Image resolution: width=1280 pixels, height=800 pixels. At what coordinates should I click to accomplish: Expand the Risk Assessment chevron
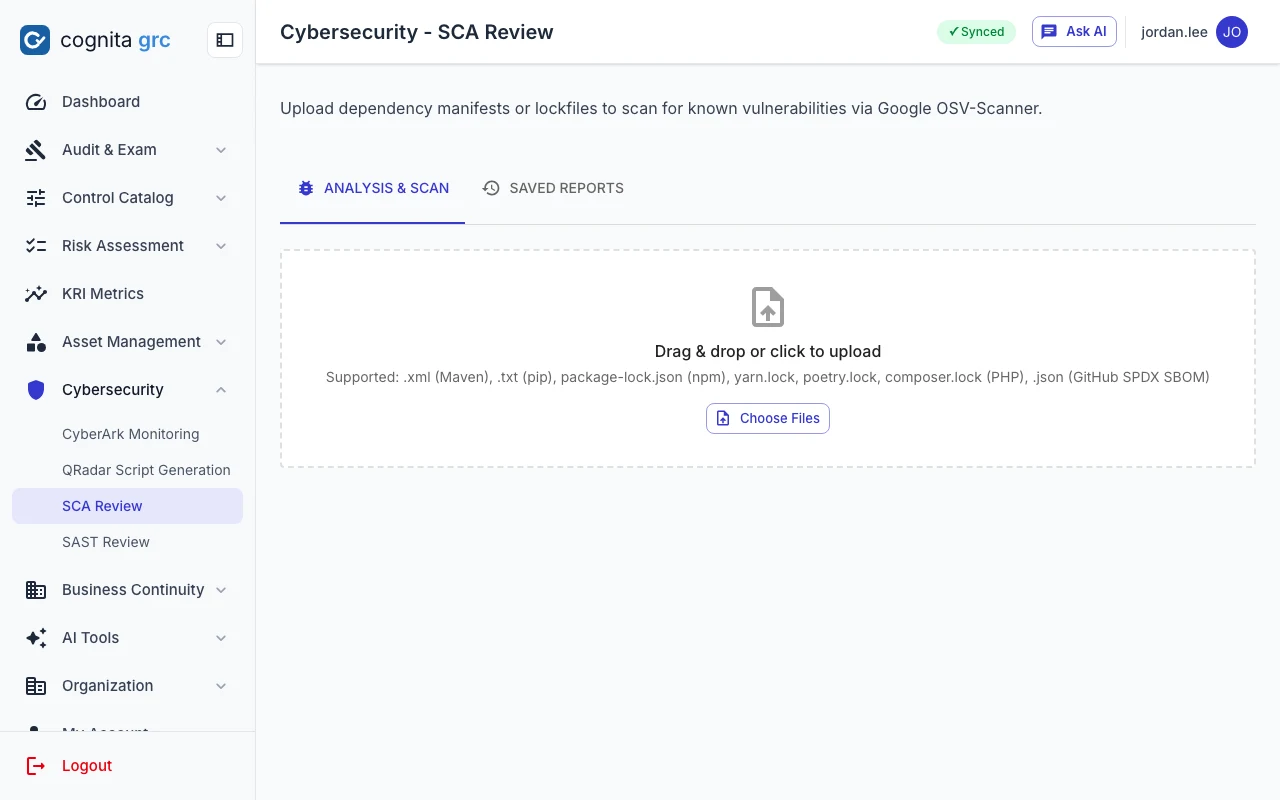coord(221,246)
